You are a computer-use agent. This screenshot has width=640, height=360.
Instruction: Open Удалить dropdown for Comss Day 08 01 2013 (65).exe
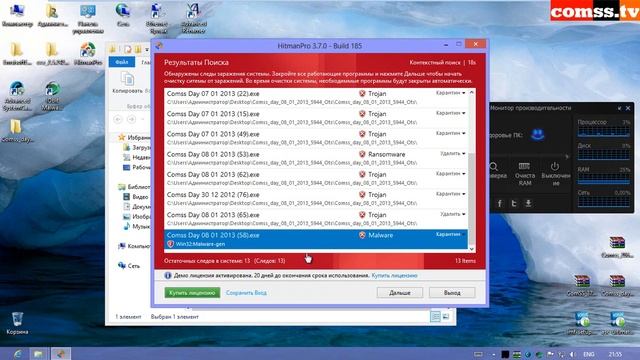coord(453,214)
